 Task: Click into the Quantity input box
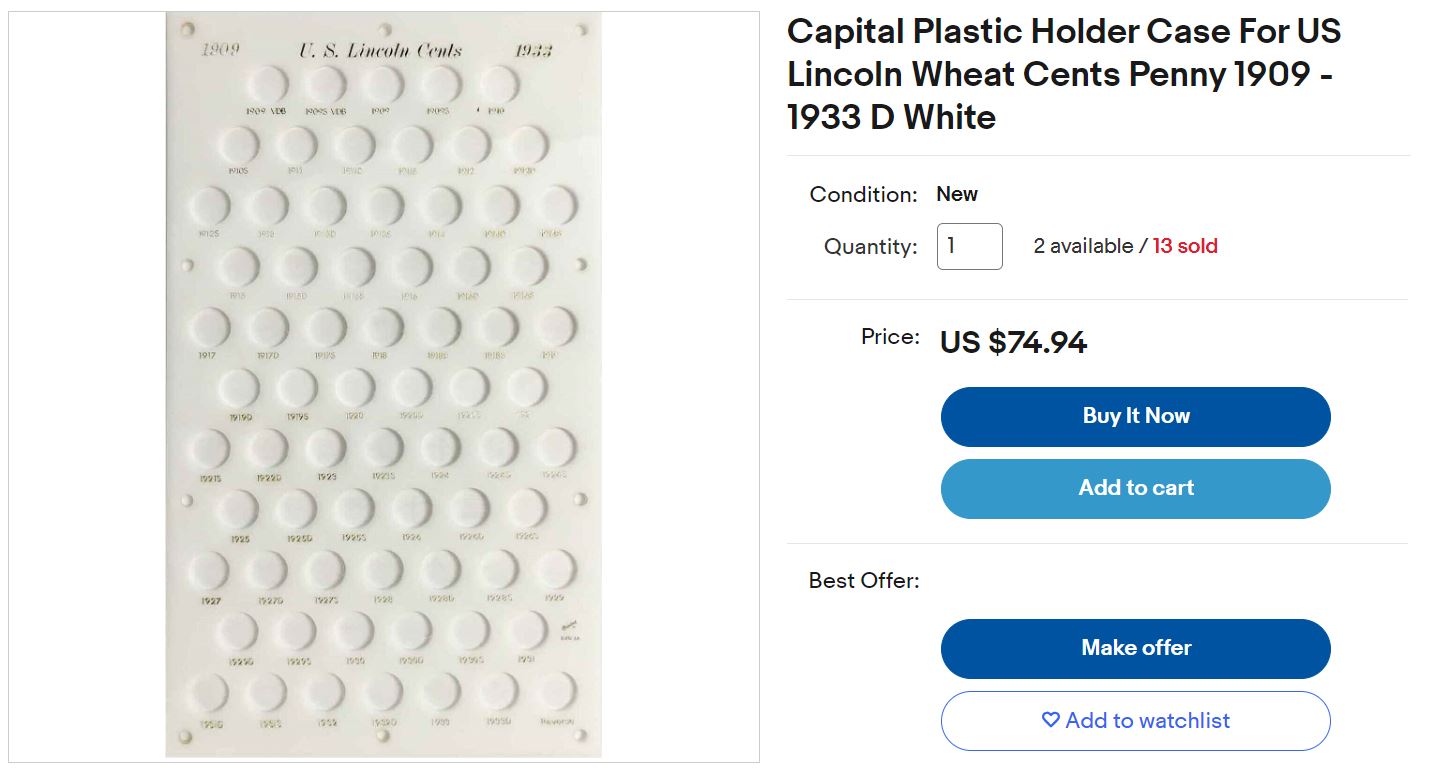coord(969,246)
